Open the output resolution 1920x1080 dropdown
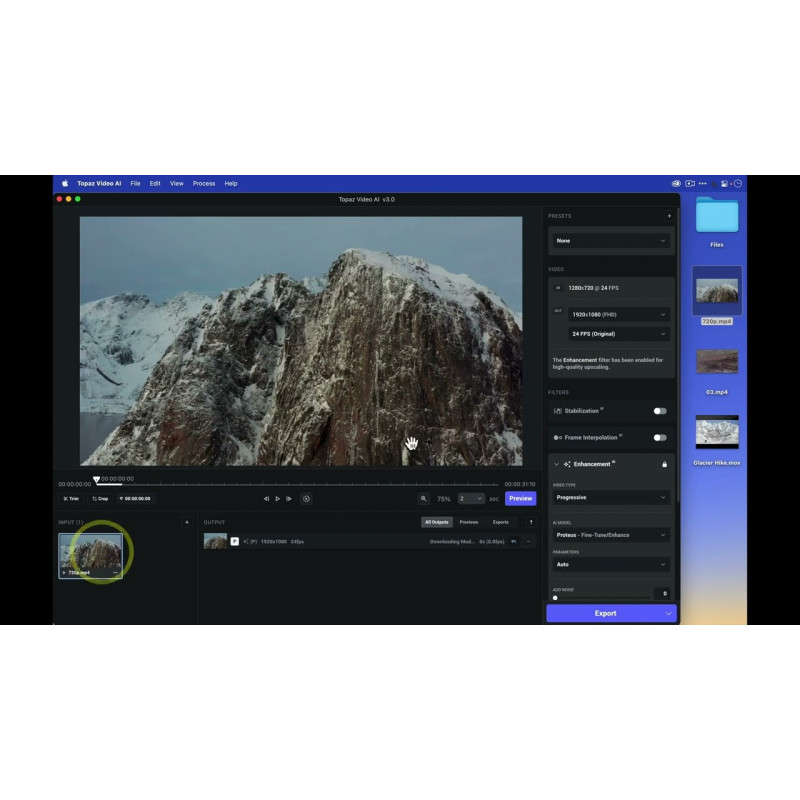This screenshot has height=800, width=800. (x=619, y=314)
